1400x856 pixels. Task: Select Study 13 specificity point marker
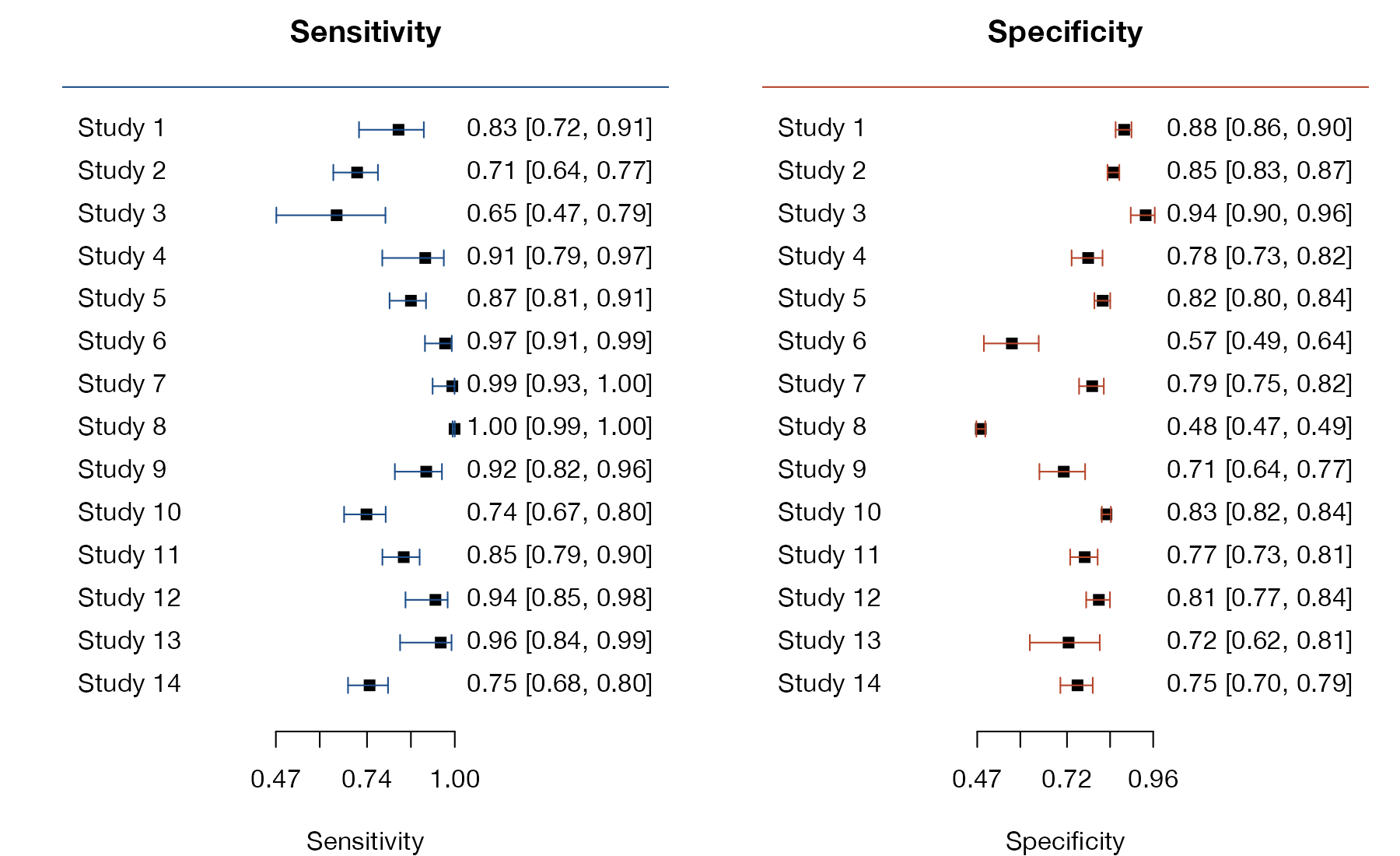(x=1068, y=642)
